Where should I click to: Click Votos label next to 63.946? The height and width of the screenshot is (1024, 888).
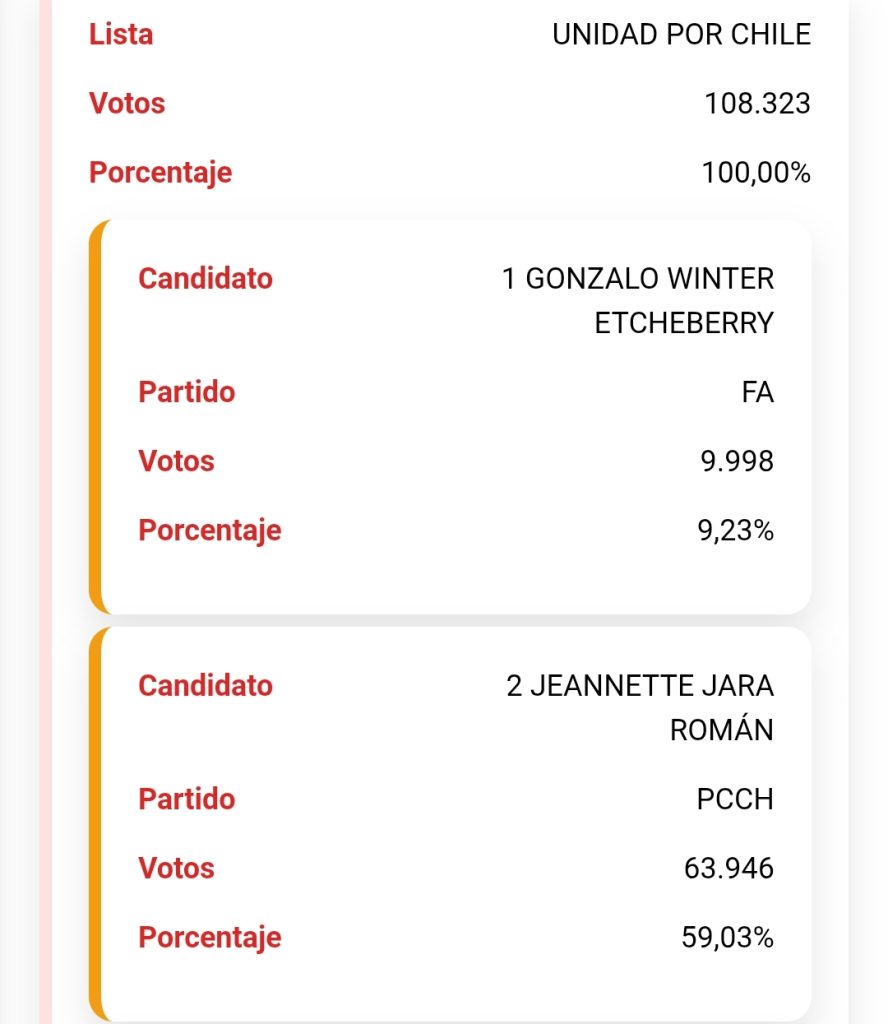pyautogui.click(x=176, y=869)
